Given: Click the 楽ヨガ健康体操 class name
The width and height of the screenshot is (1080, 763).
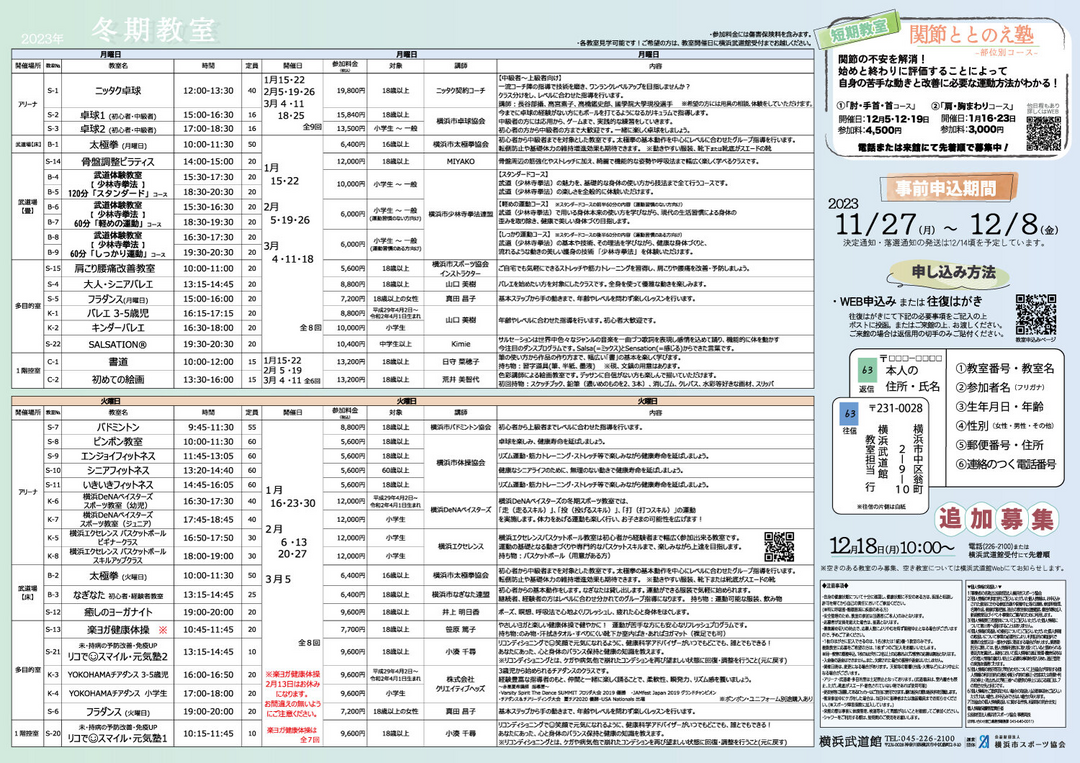Looking at the screenshot, I should pyautogui.click(x=118, y=630).
